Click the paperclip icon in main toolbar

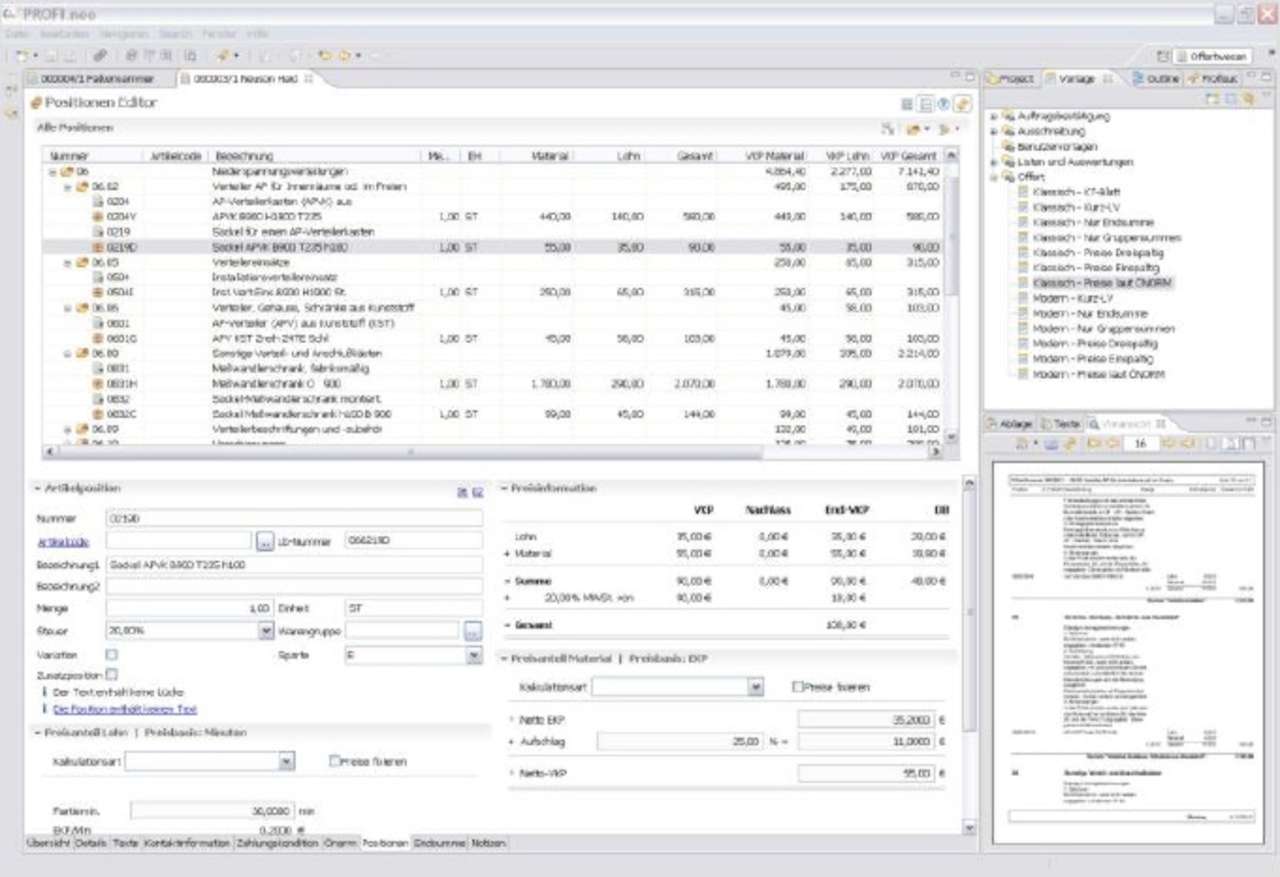[100, 56]
